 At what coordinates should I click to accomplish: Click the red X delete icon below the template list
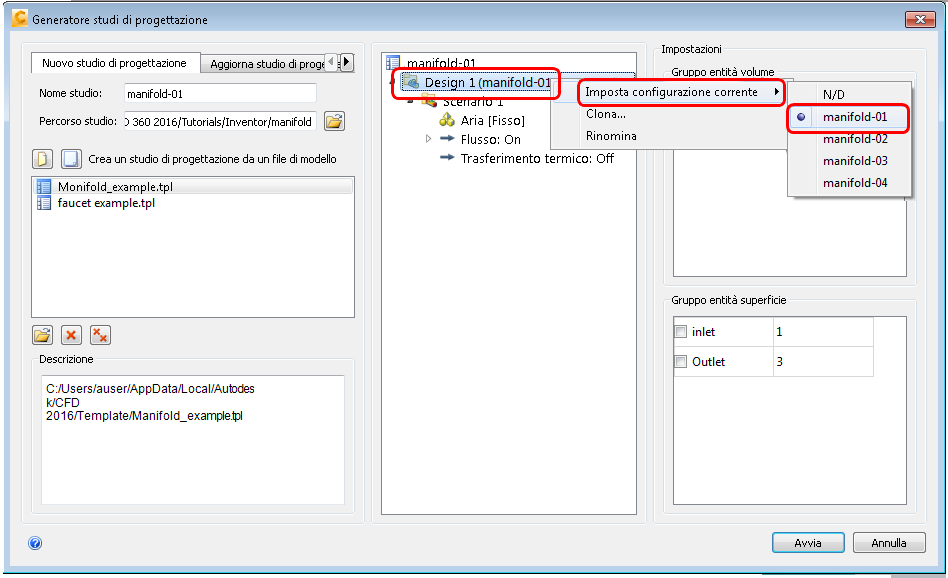(71, 335)
